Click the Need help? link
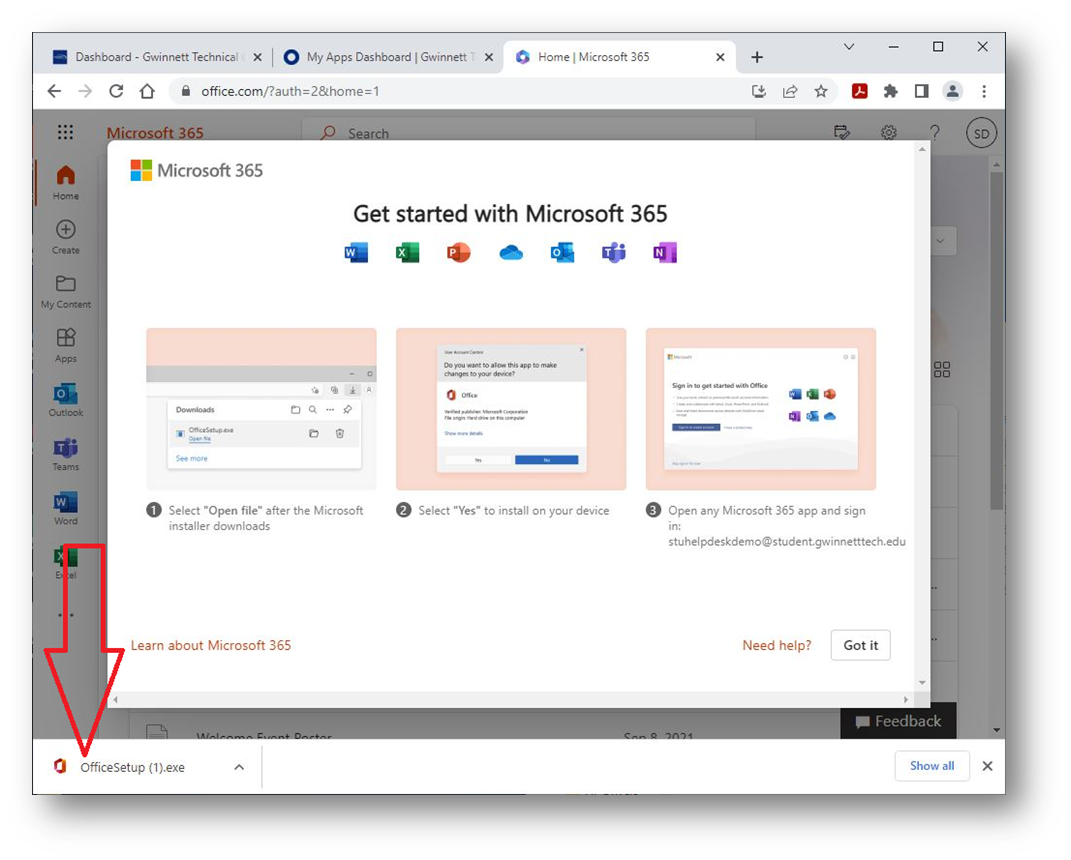Image resolution: width=1071 pixels, height=860 pixels. pyautogui.click(x=777, y=645)
